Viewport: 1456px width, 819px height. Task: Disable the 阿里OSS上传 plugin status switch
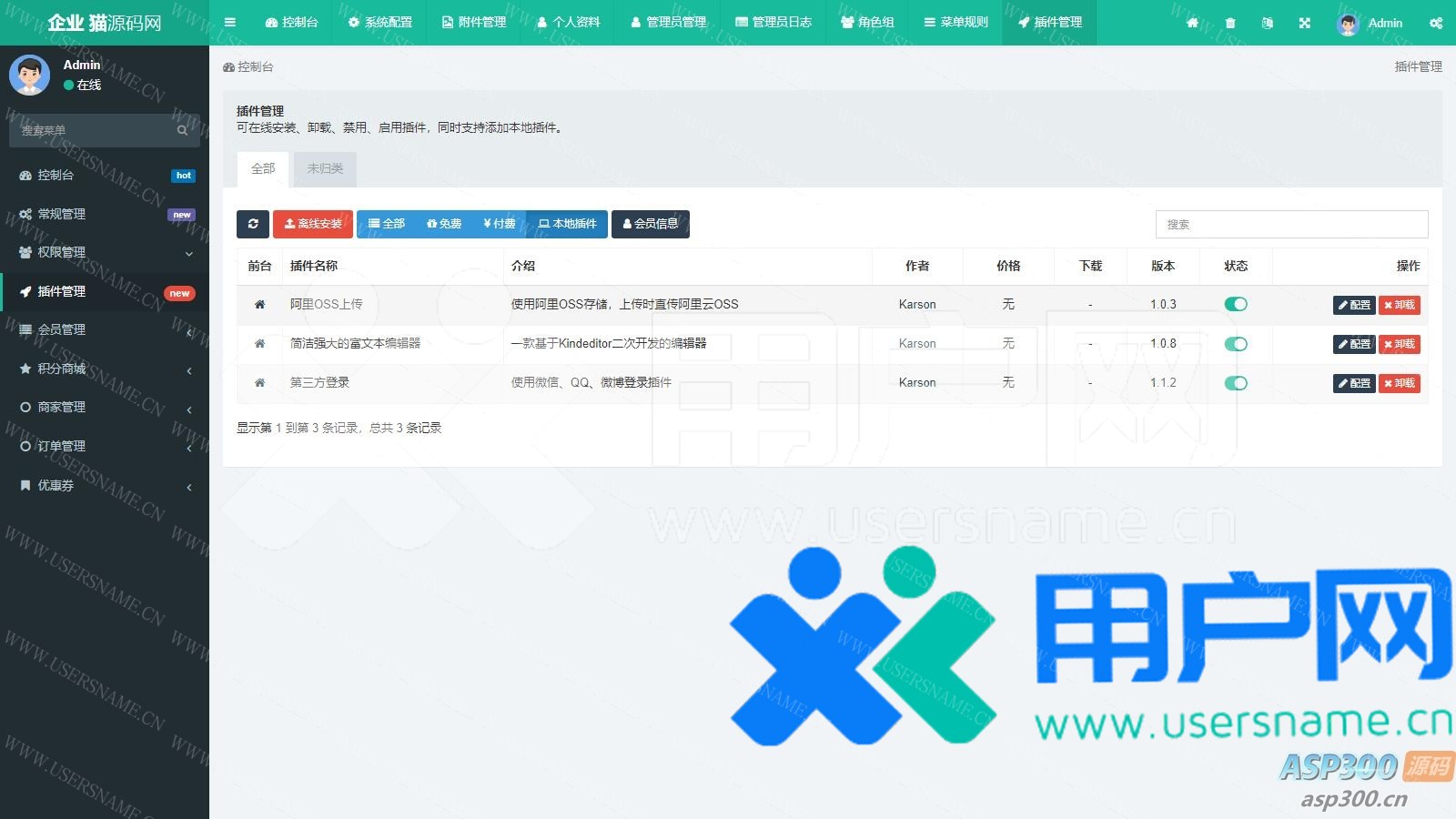(x=1235, y=305)
